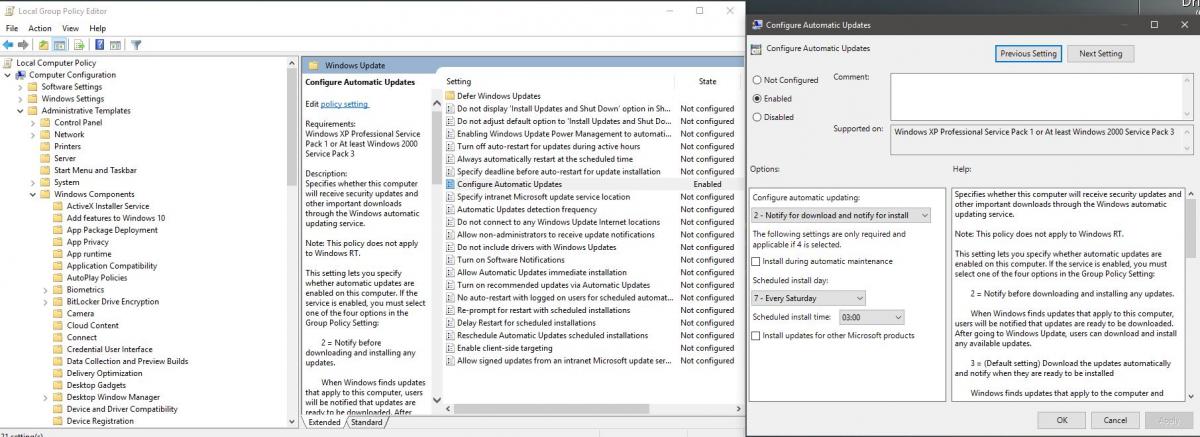Click OK in Configure Automatic Updates dialog

point(1062,420)
